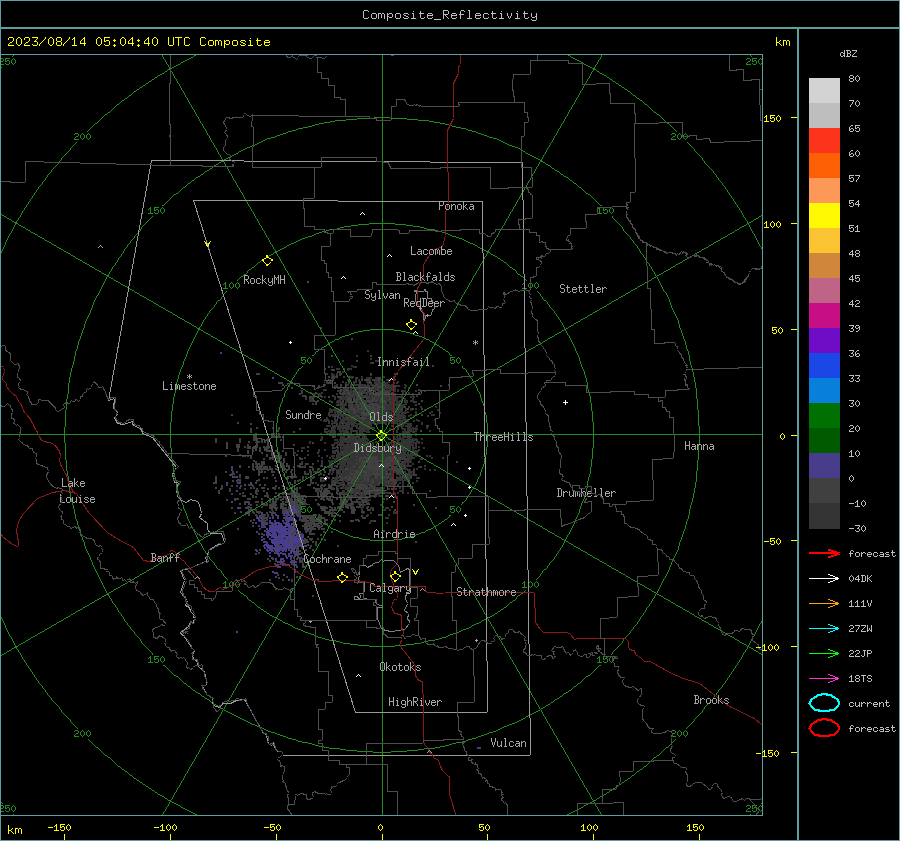This screenshot has width=900, height=841.
Task: Select the Okotoks map label
Action: [400, 666]
